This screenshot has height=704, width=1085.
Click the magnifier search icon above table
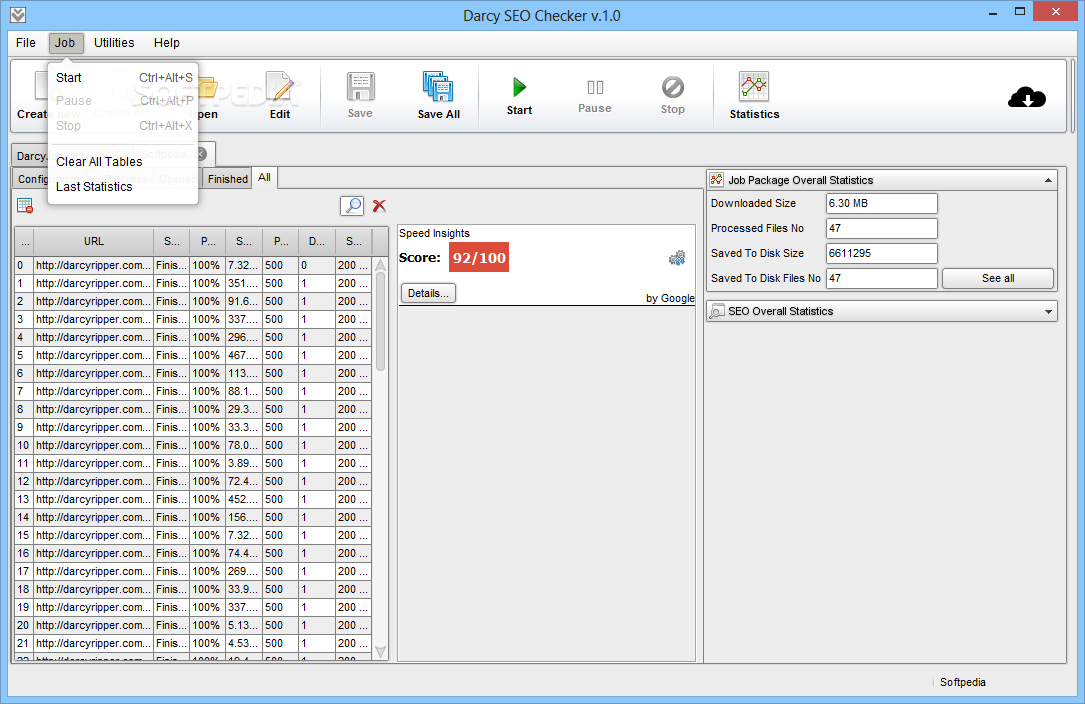(x=352, y=206)
